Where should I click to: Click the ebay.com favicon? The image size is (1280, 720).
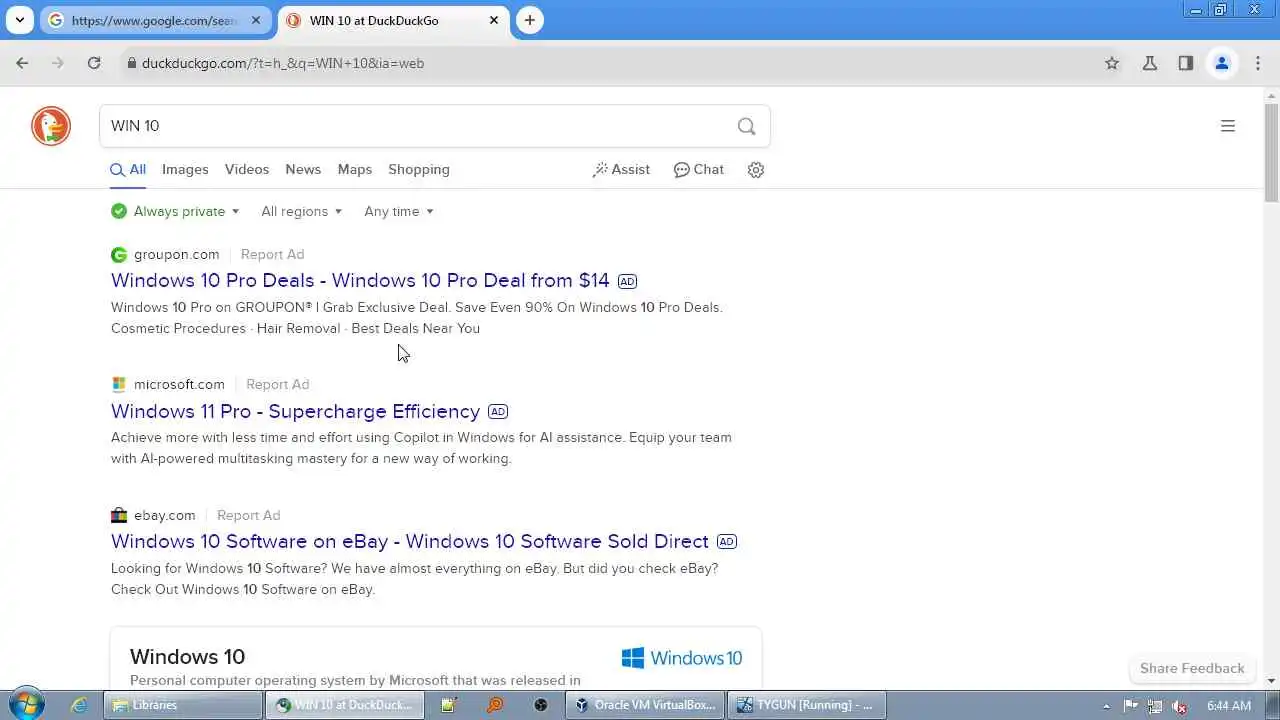[x=119, y=516]
